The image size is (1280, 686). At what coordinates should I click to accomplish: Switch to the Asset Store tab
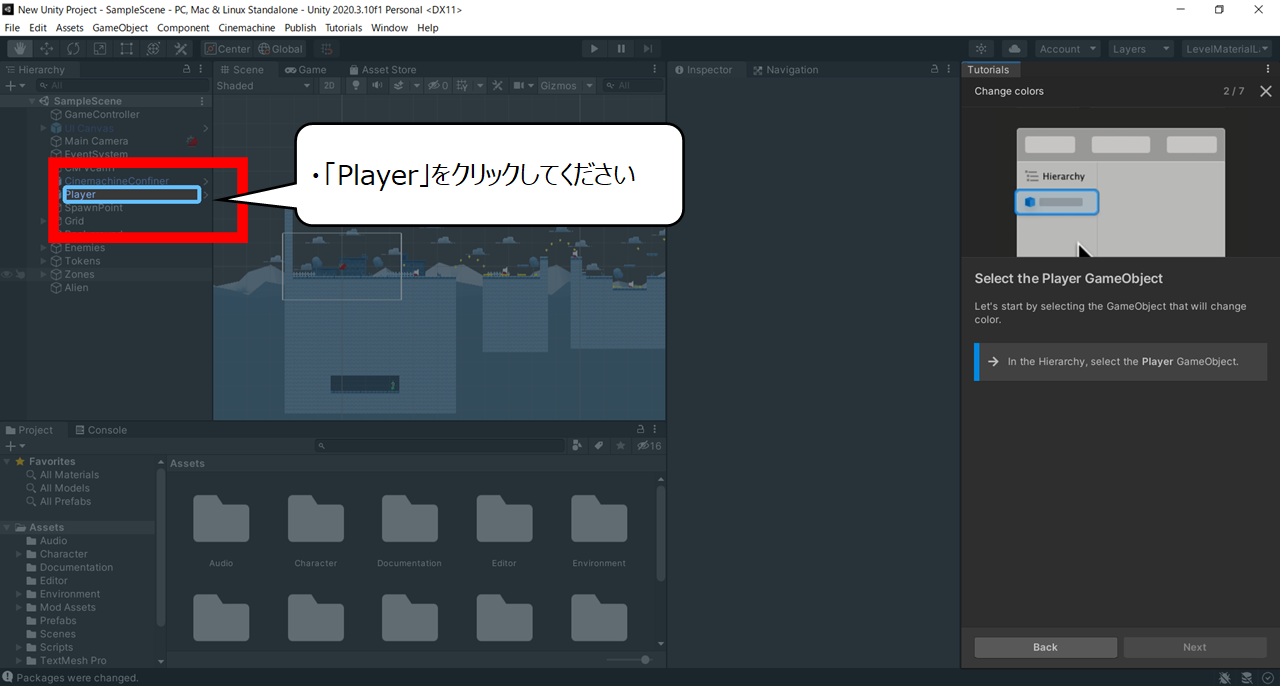(x=382, y=70)
